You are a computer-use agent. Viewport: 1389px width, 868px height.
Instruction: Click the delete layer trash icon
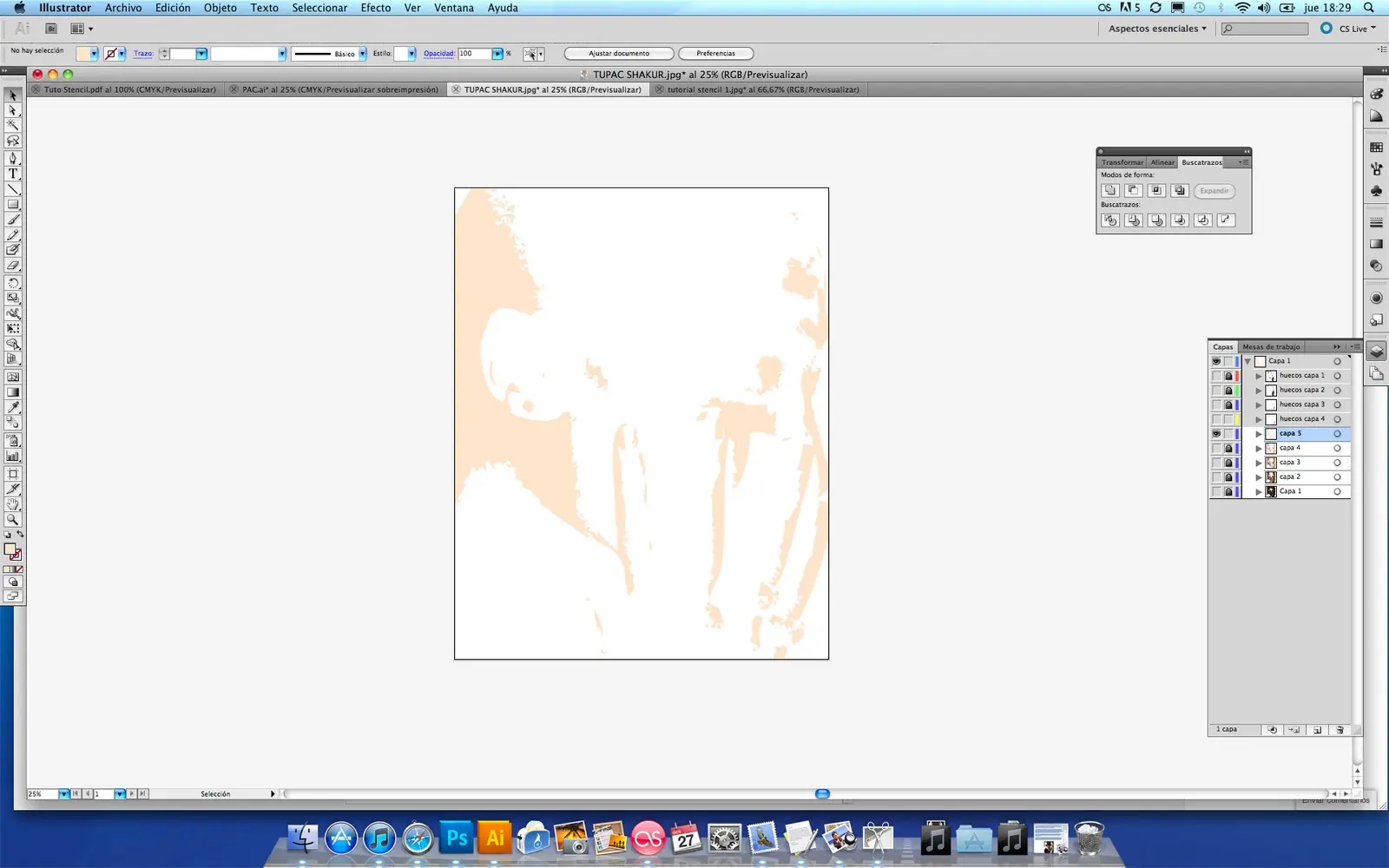(x=1340, y=730)
